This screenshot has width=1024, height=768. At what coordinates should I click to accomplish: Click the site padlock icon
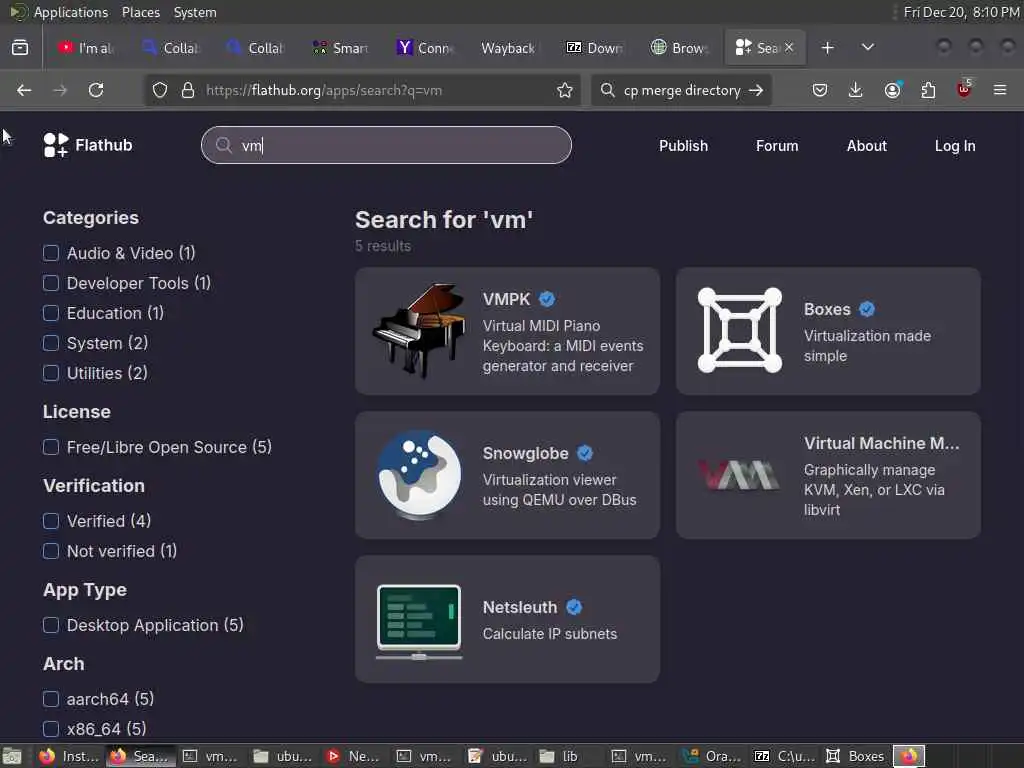pos(188,90)
